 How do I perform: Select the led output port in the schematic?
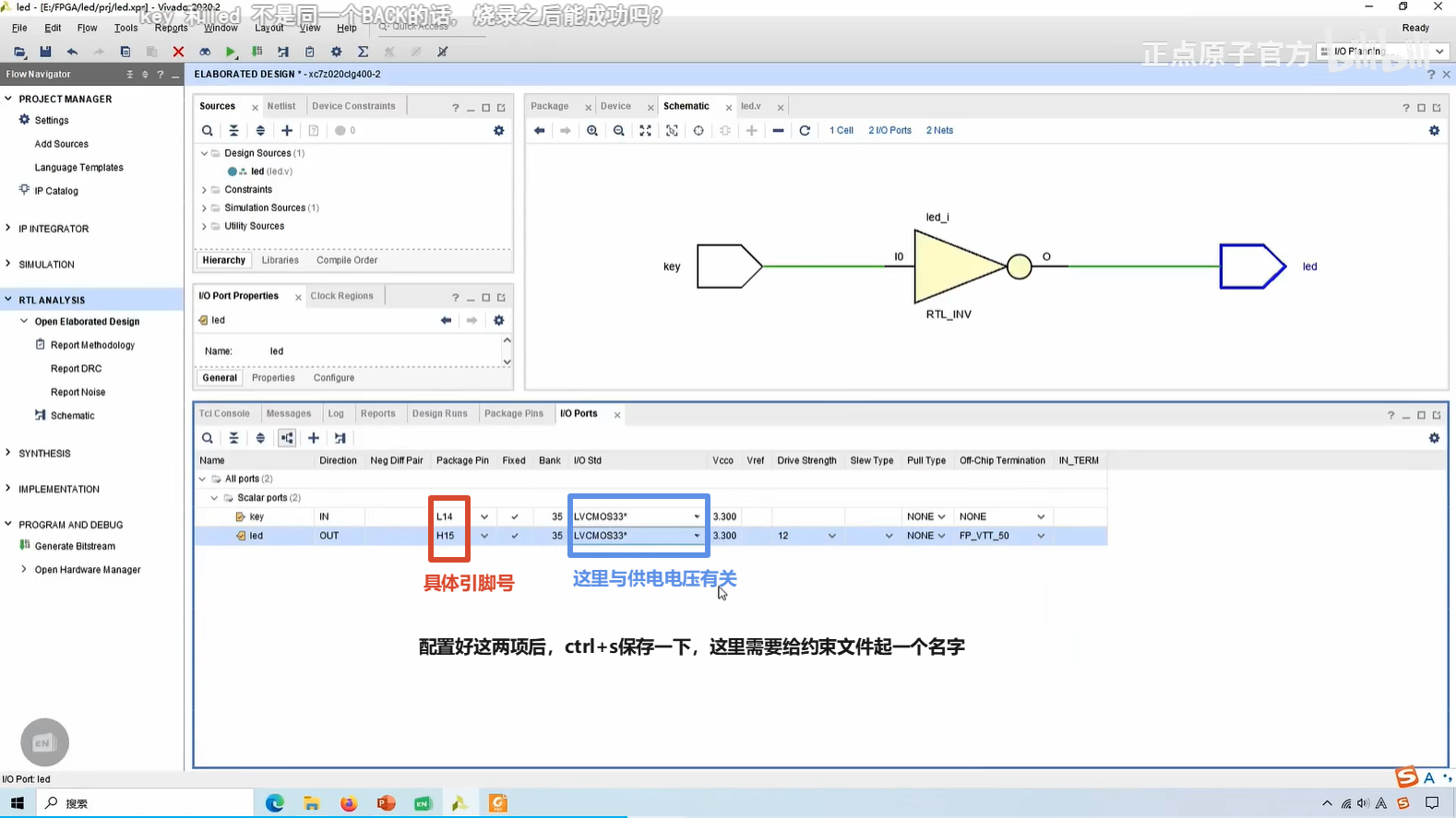coord(1252,267)
